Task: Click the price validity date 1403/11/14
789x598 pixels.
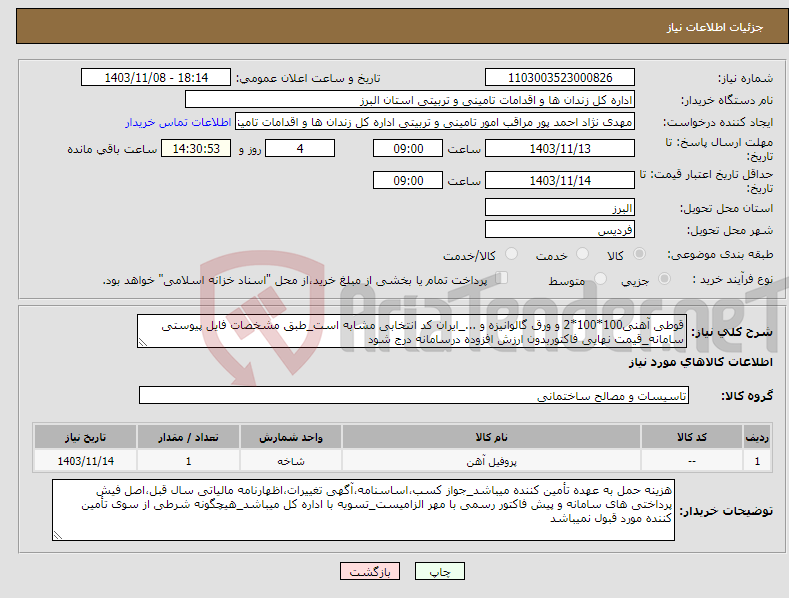Action: coord(560,180)
